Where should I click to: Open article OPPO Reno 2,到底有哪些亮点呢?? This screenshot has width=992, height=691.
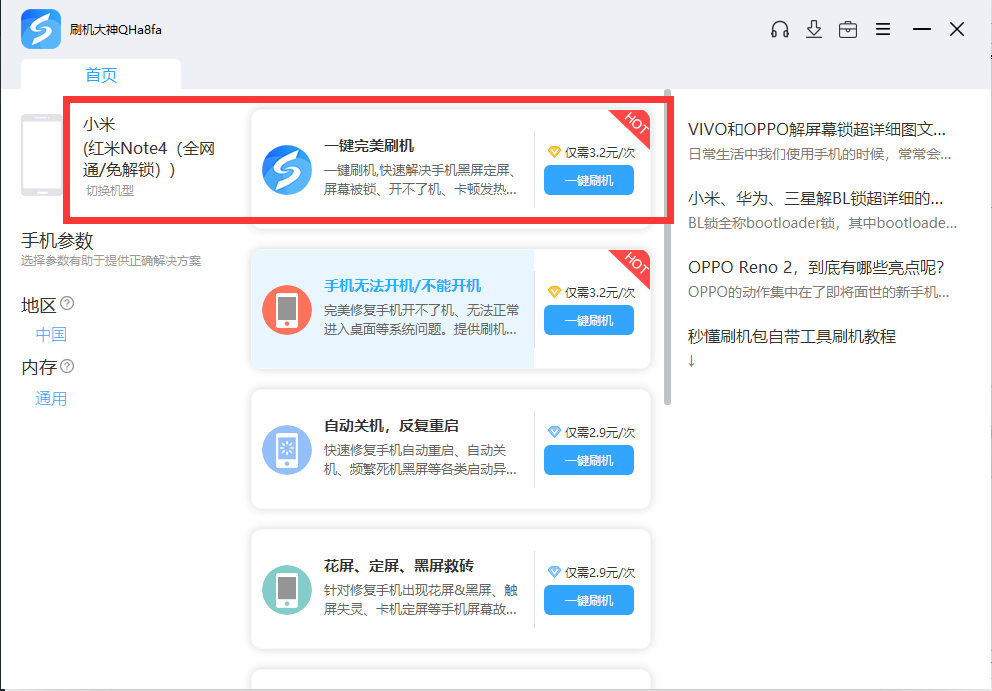tap(816, 267)
